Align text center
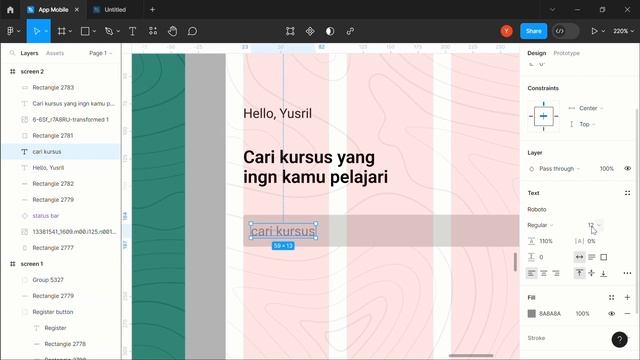The height and width of the screenshot is (360, 640). point(544,273)
